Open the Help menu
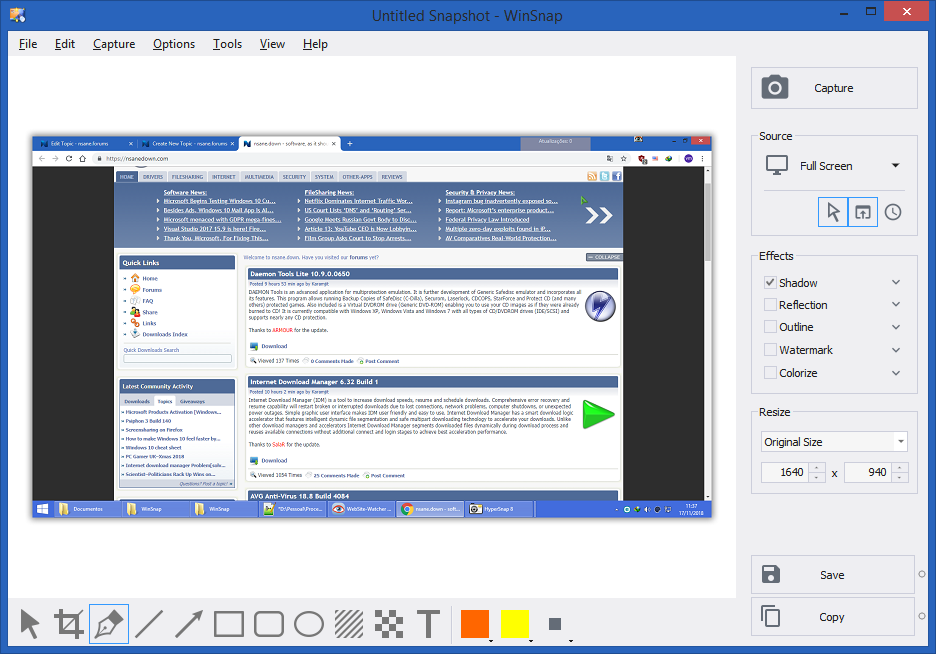This screenshot has width=936, height=654. click(315, 44)
